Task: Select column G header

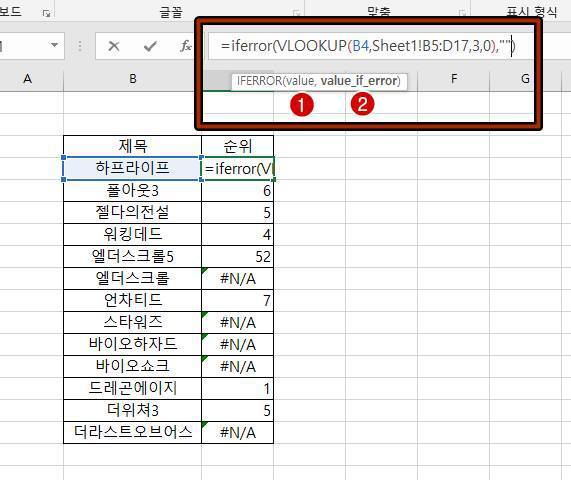Action: pos(525,79)
